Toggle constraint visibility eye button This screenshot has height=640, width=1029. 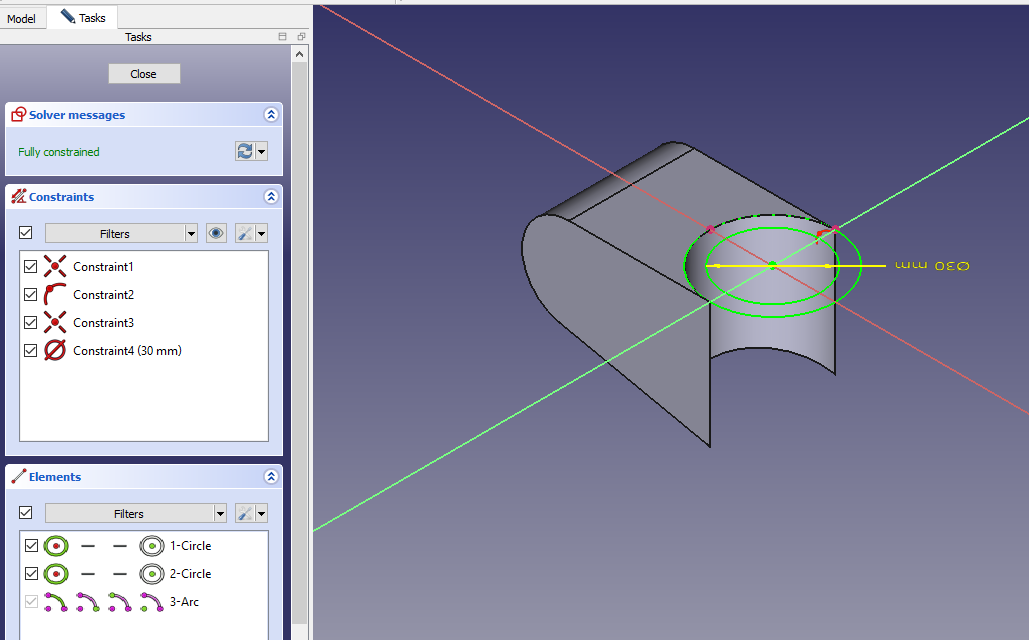tap(216, 233)
